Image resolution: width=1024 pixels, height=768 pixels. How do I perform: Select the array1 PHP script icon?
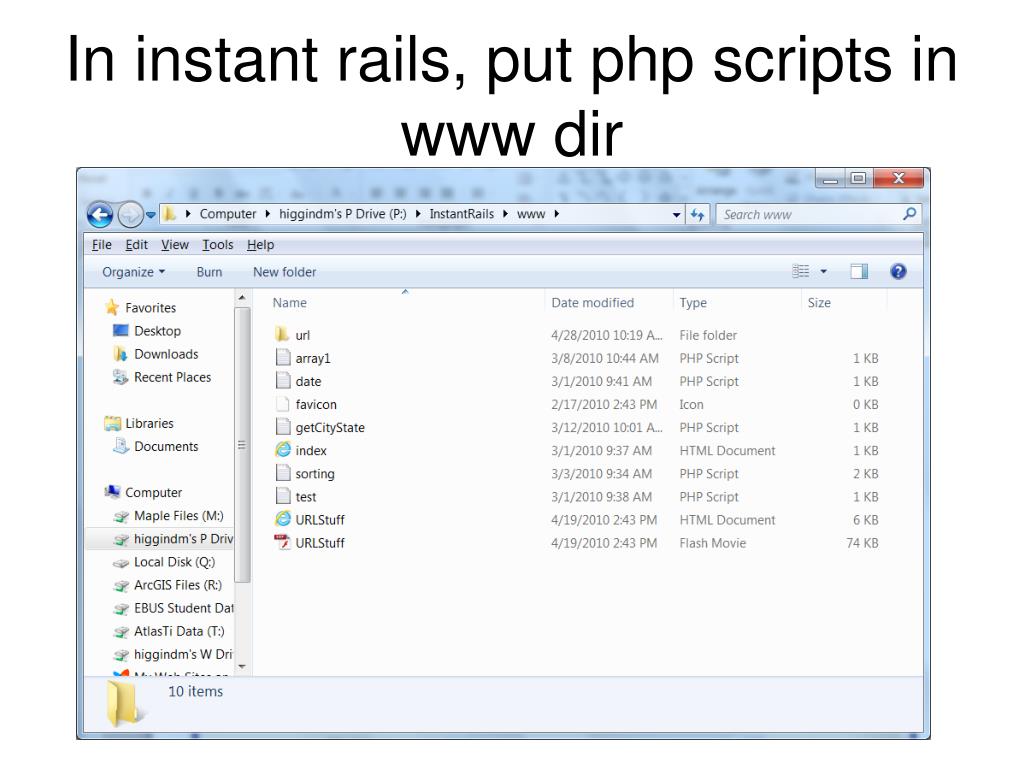283,357
